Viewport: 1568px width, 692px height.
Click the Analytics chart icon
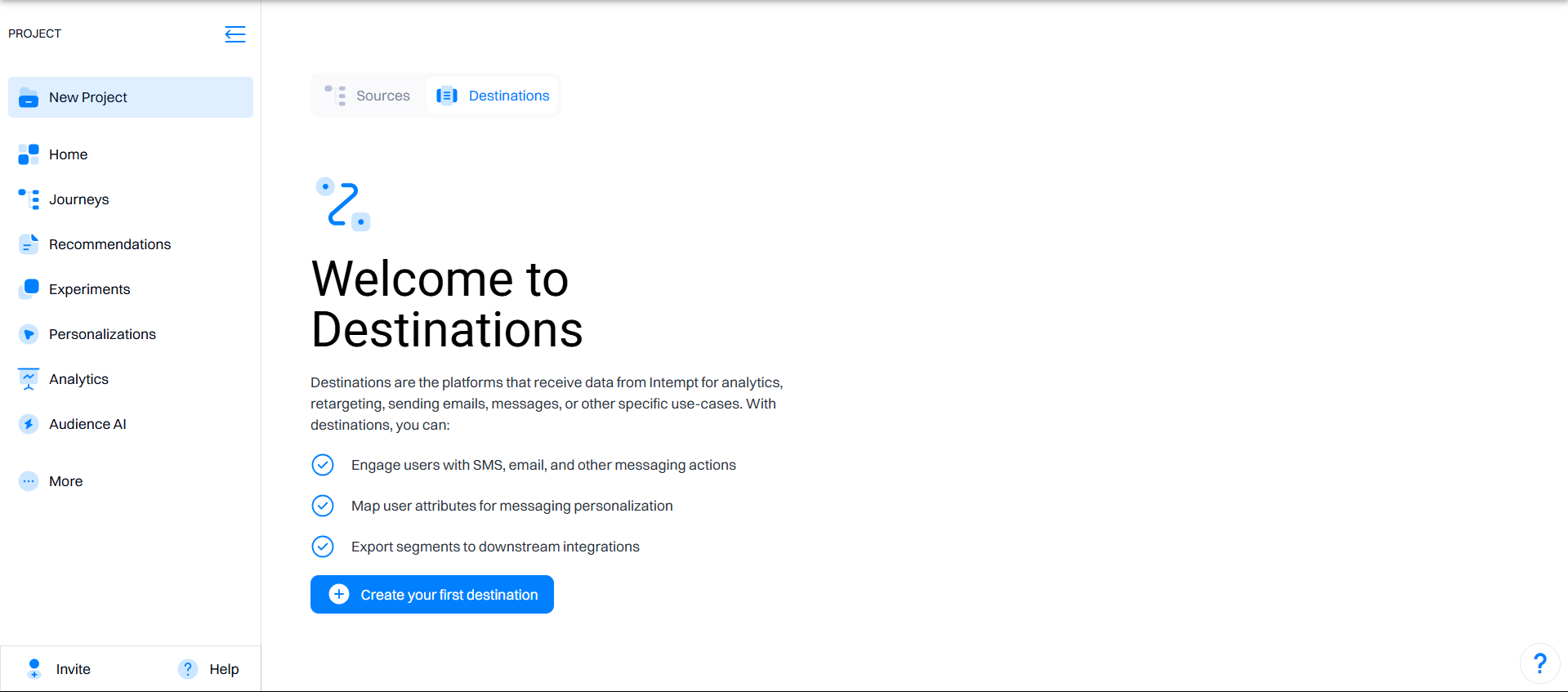(29, 379)
